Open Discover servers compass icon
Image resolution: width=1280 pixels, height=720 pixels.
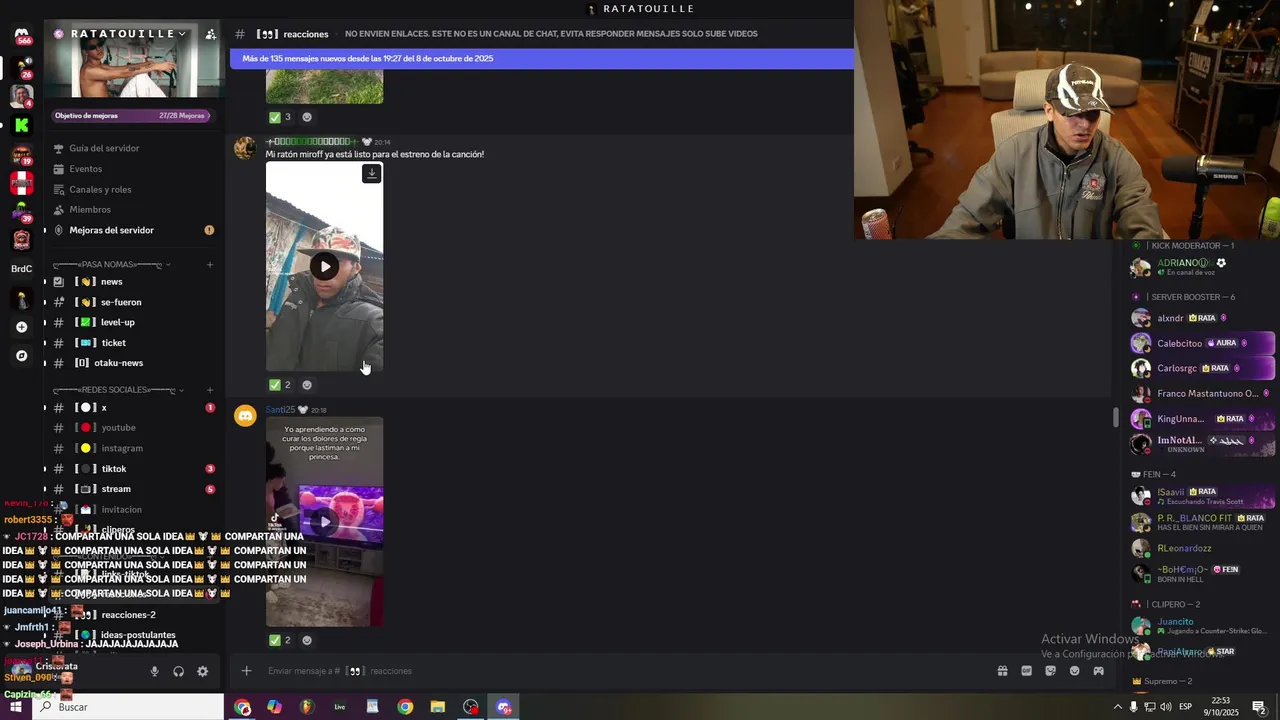pos(21,356)
